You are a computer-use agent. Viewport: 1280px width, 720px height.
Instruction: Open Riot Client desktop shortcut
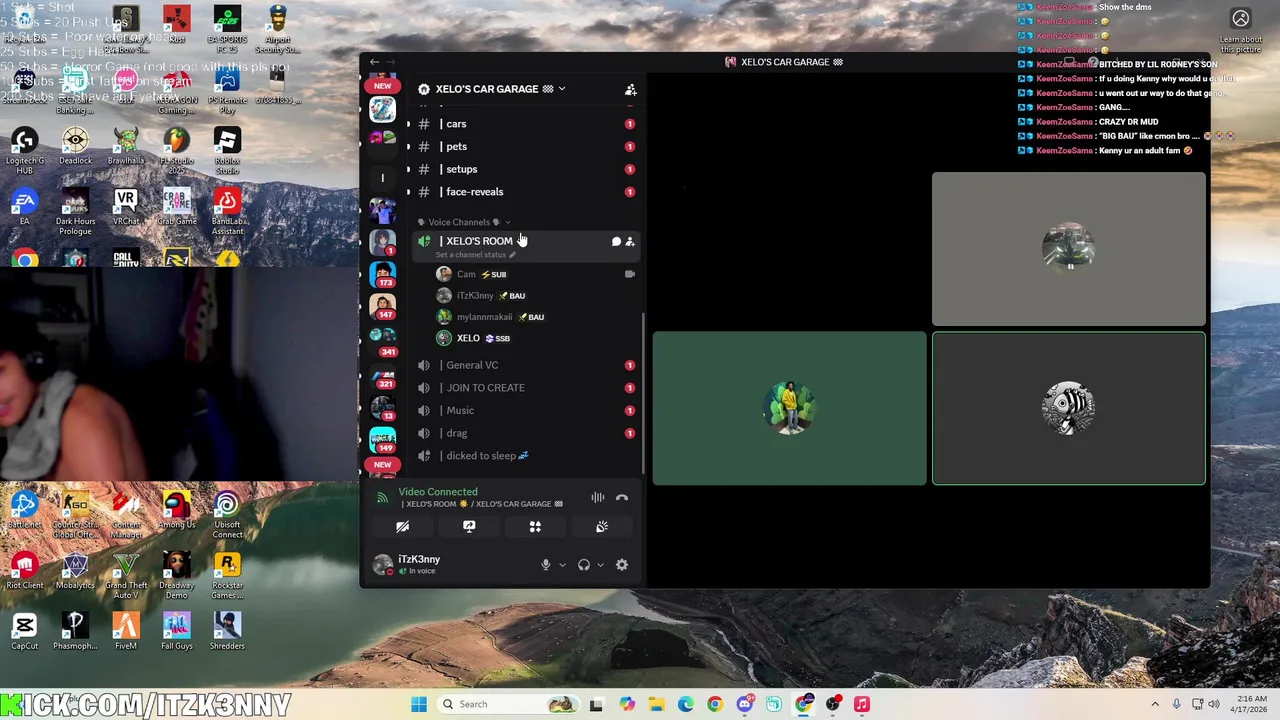click(x=25, y=571)
